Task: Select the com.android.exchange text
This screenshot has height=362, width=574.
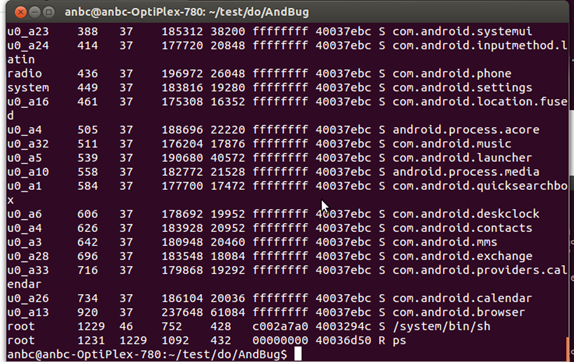Action: pyautogui.click(x=462, y=256)
